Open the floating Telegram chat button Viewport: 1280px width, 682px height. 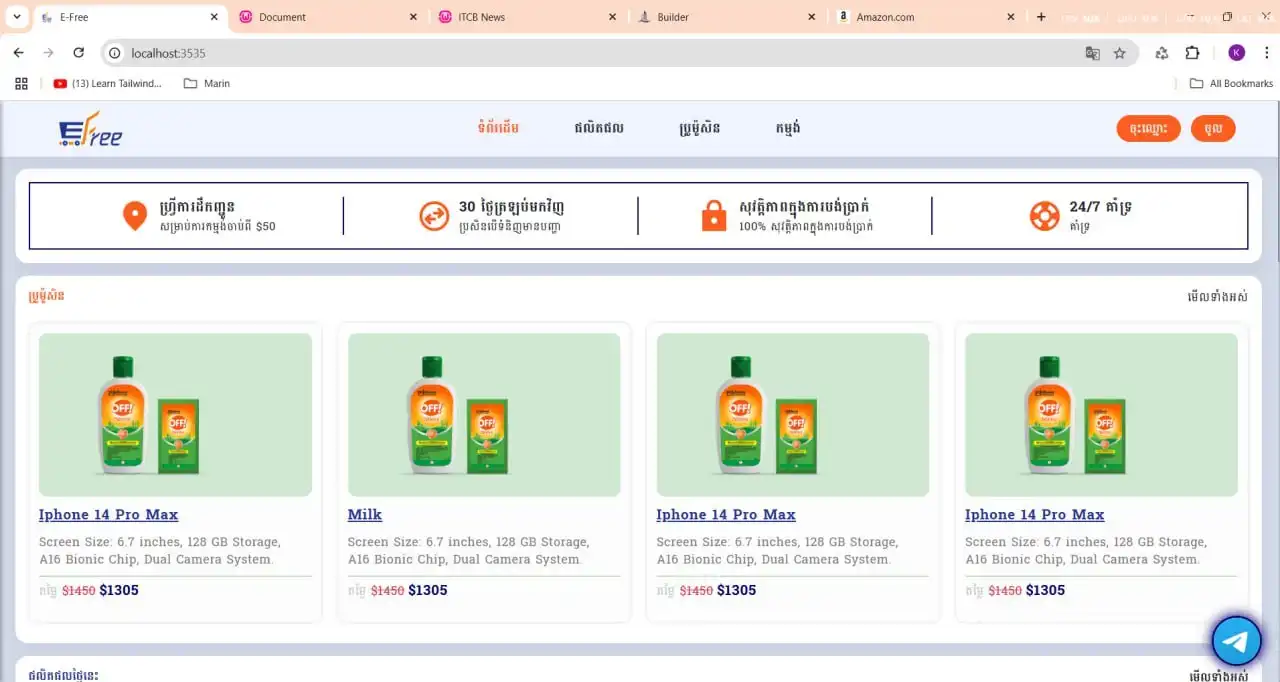(x=1237, y=641)
